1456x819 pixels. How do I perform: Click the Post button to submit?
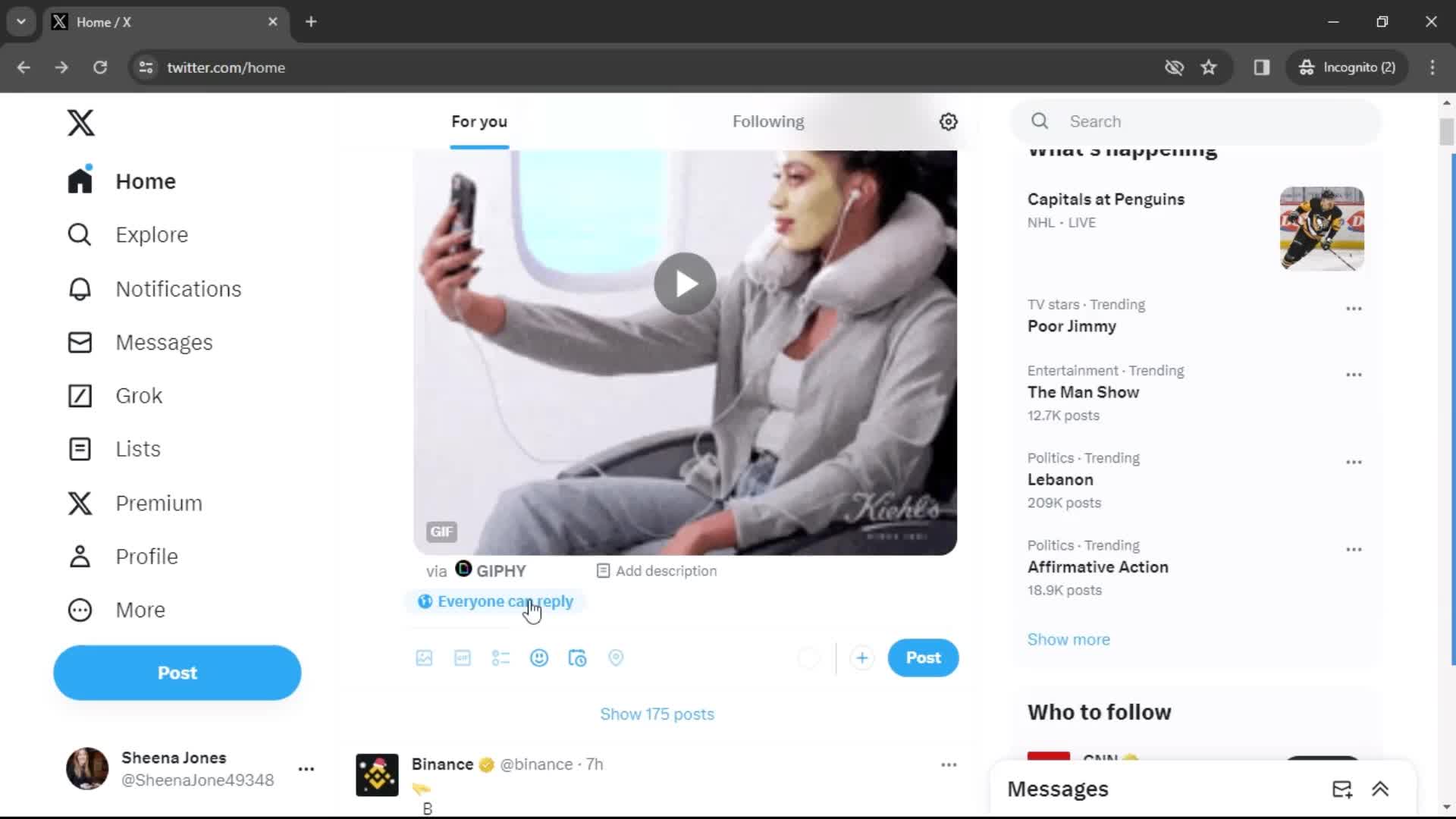point(922,657)
